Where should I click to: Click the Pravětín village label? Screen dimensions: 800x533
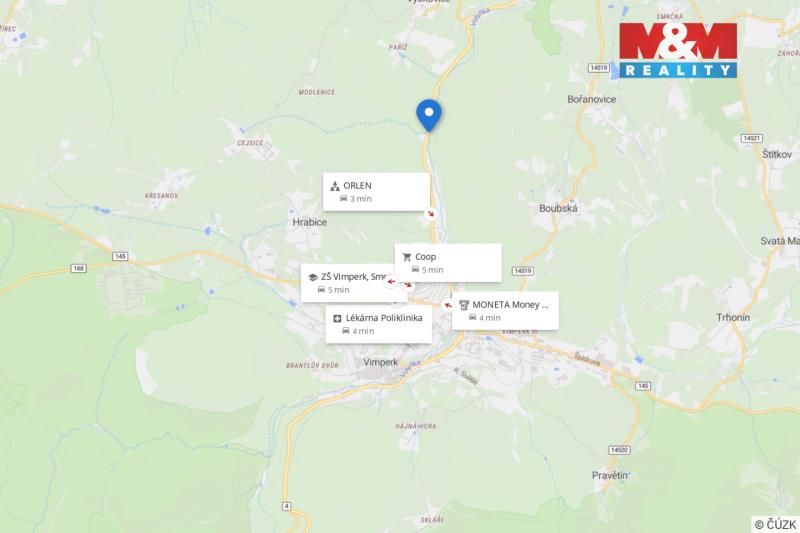tap(609, 475)
